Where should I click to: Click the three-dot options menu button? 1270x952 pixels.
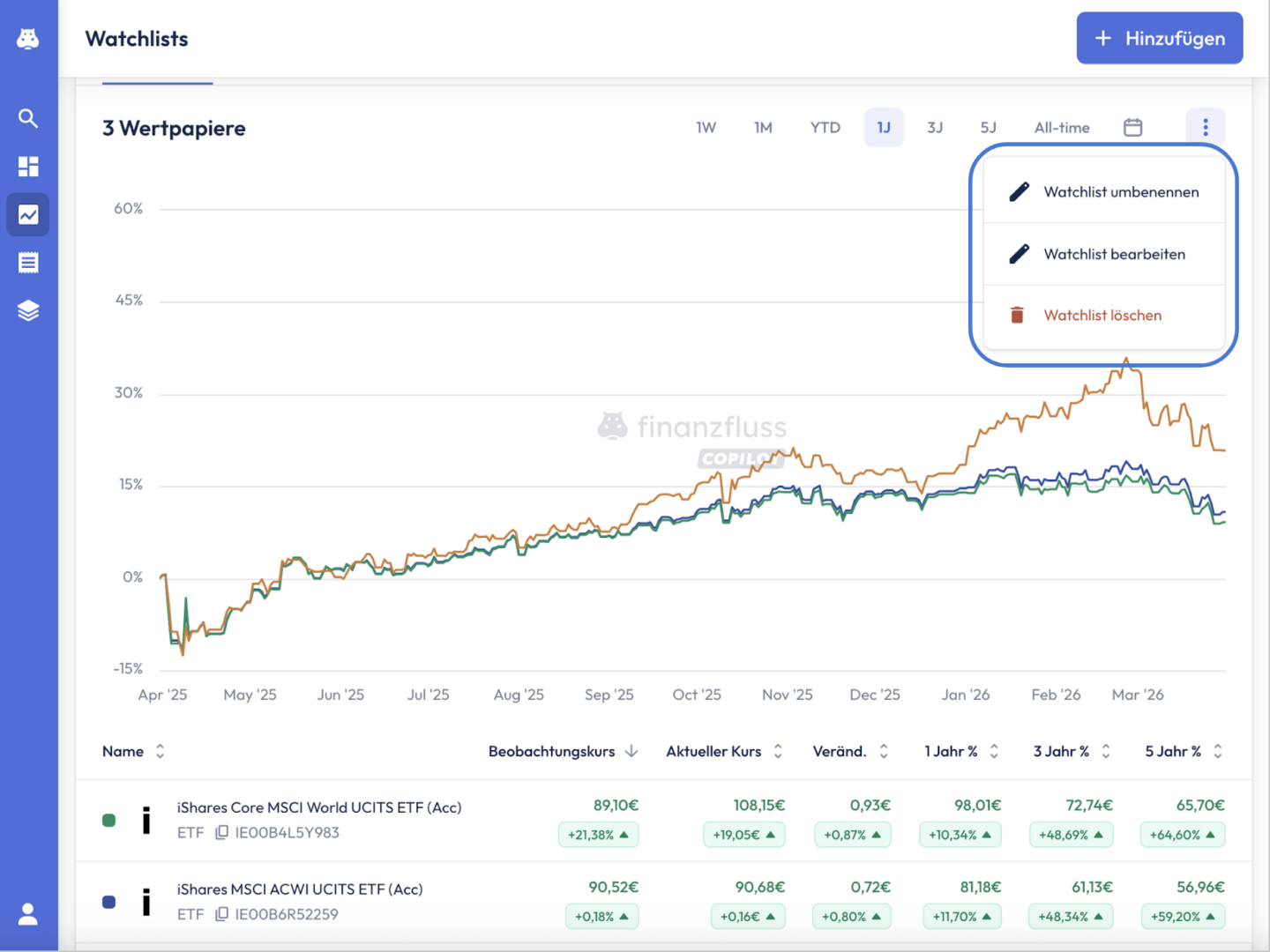tap(1205, 128)
